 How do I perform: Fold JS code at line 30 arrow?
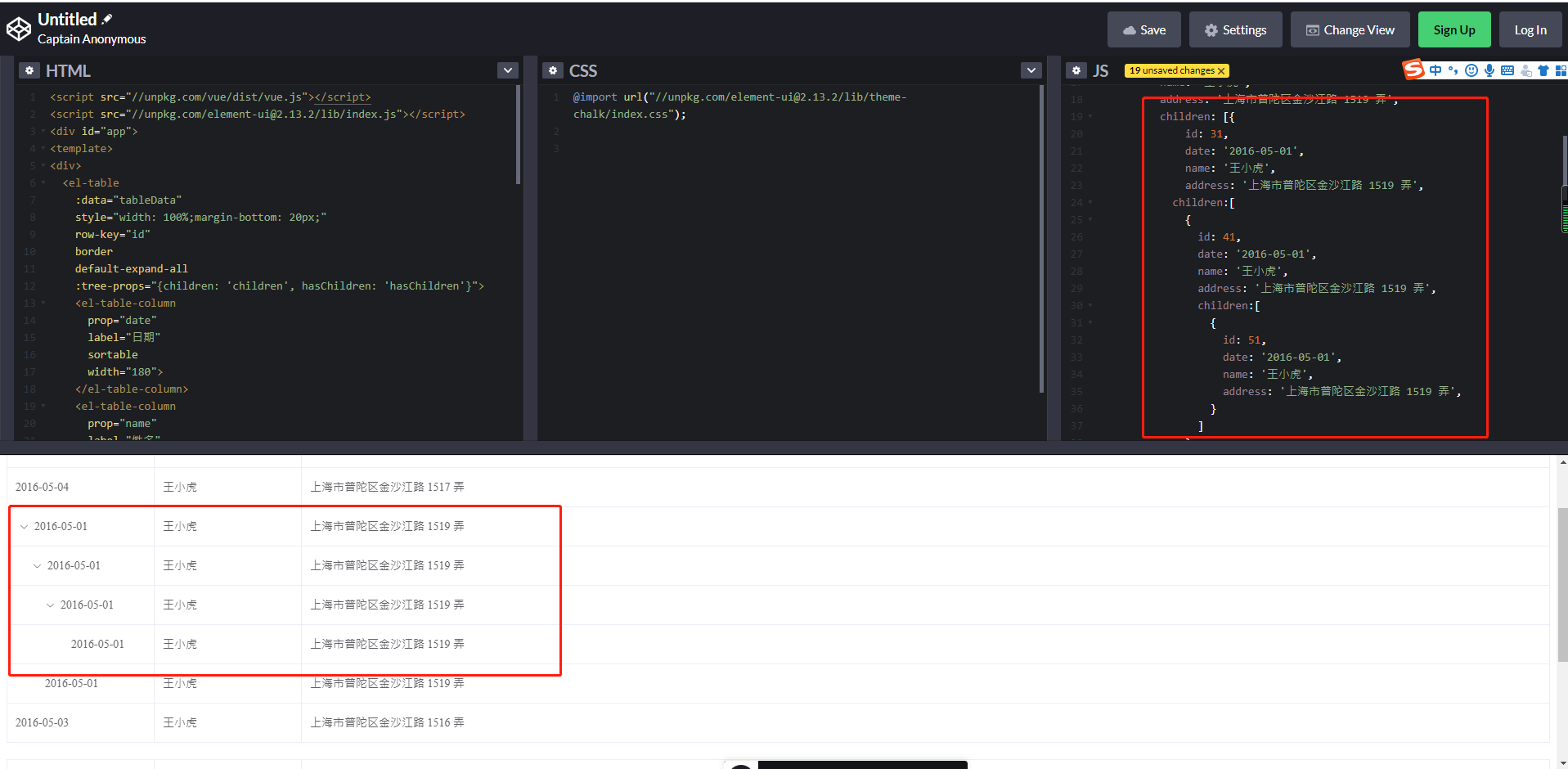click(1090, 305)
